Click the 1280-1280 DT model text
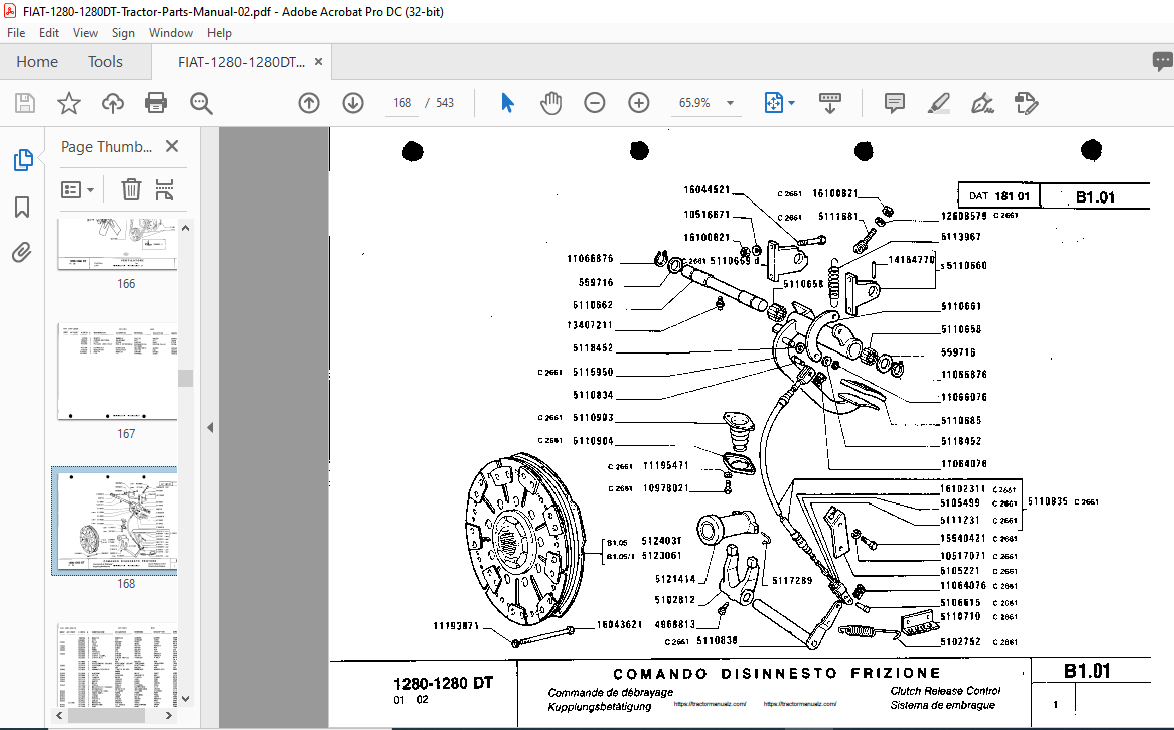 tap(442, 683)
